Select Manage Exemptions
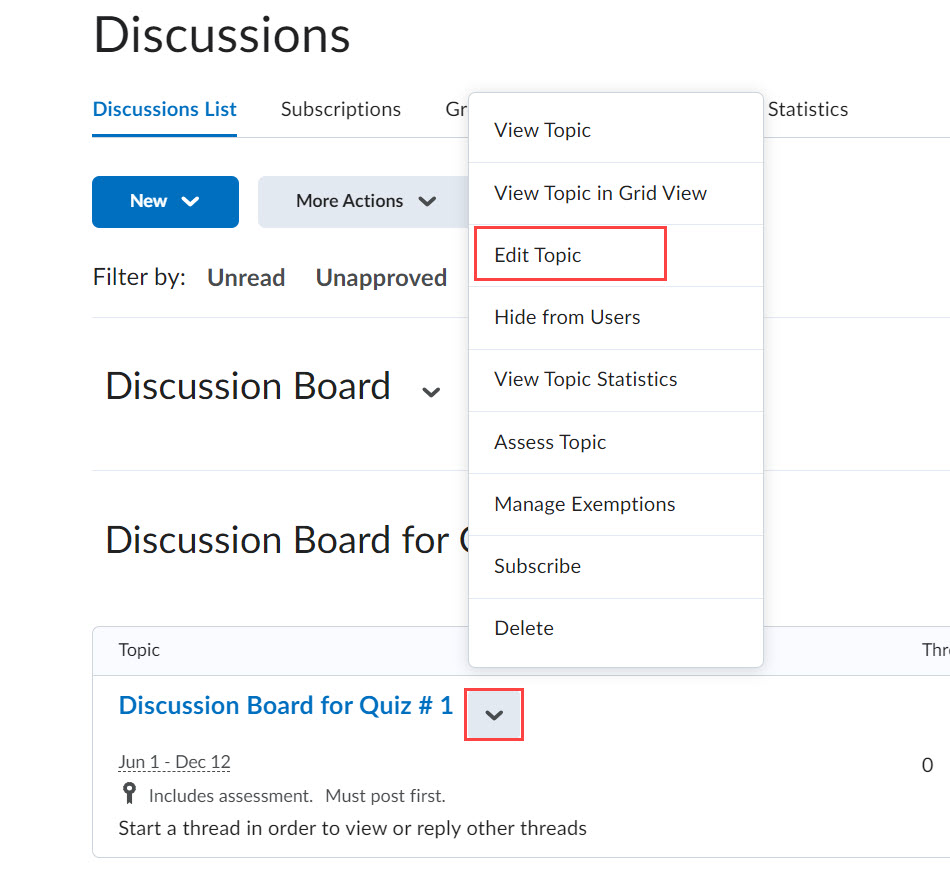 click(584, 503)
